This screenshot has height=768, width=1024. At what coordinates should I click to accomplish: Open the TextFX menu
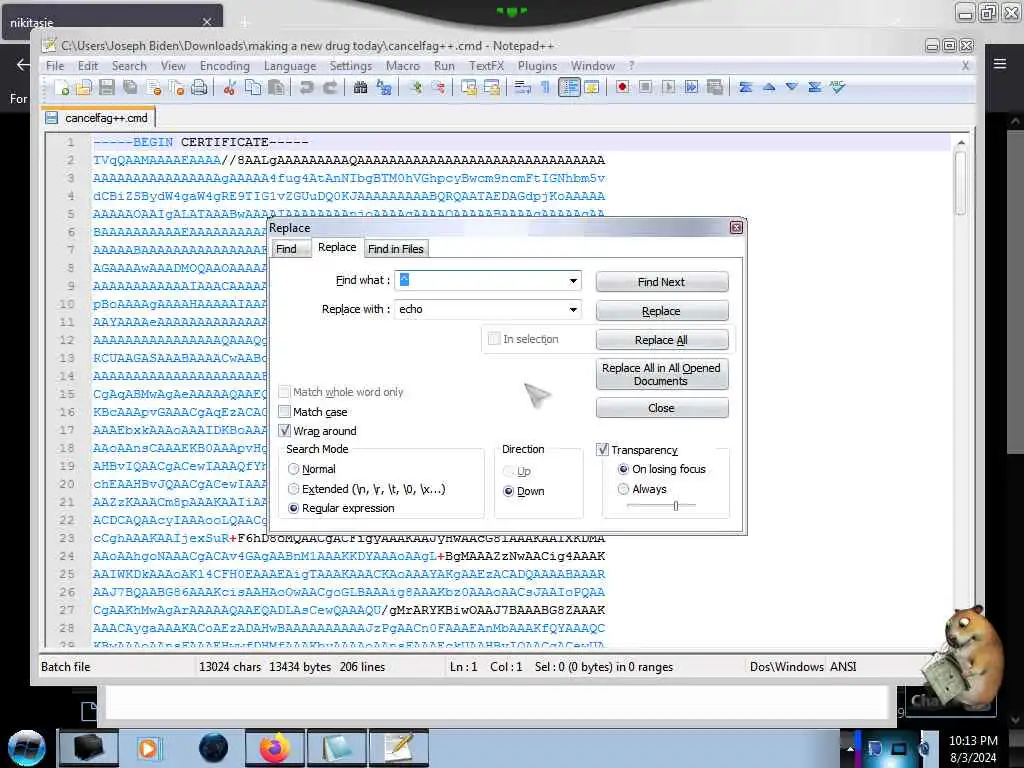486,66
